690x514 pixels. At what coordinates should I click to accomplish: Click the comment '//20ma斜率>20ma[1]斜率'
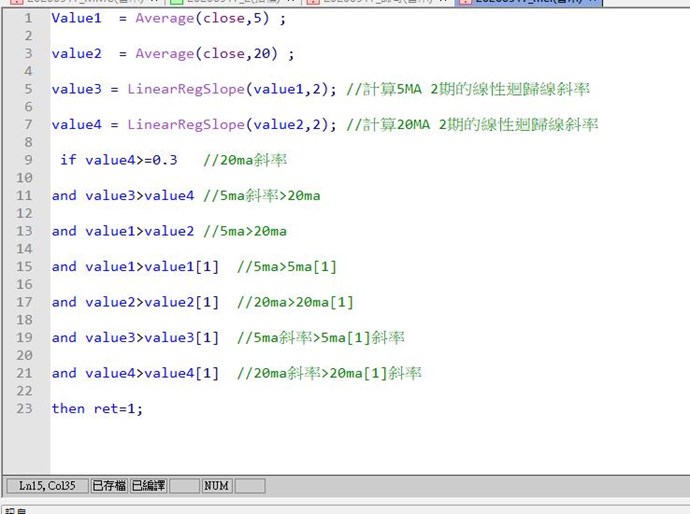click(329, 373)
